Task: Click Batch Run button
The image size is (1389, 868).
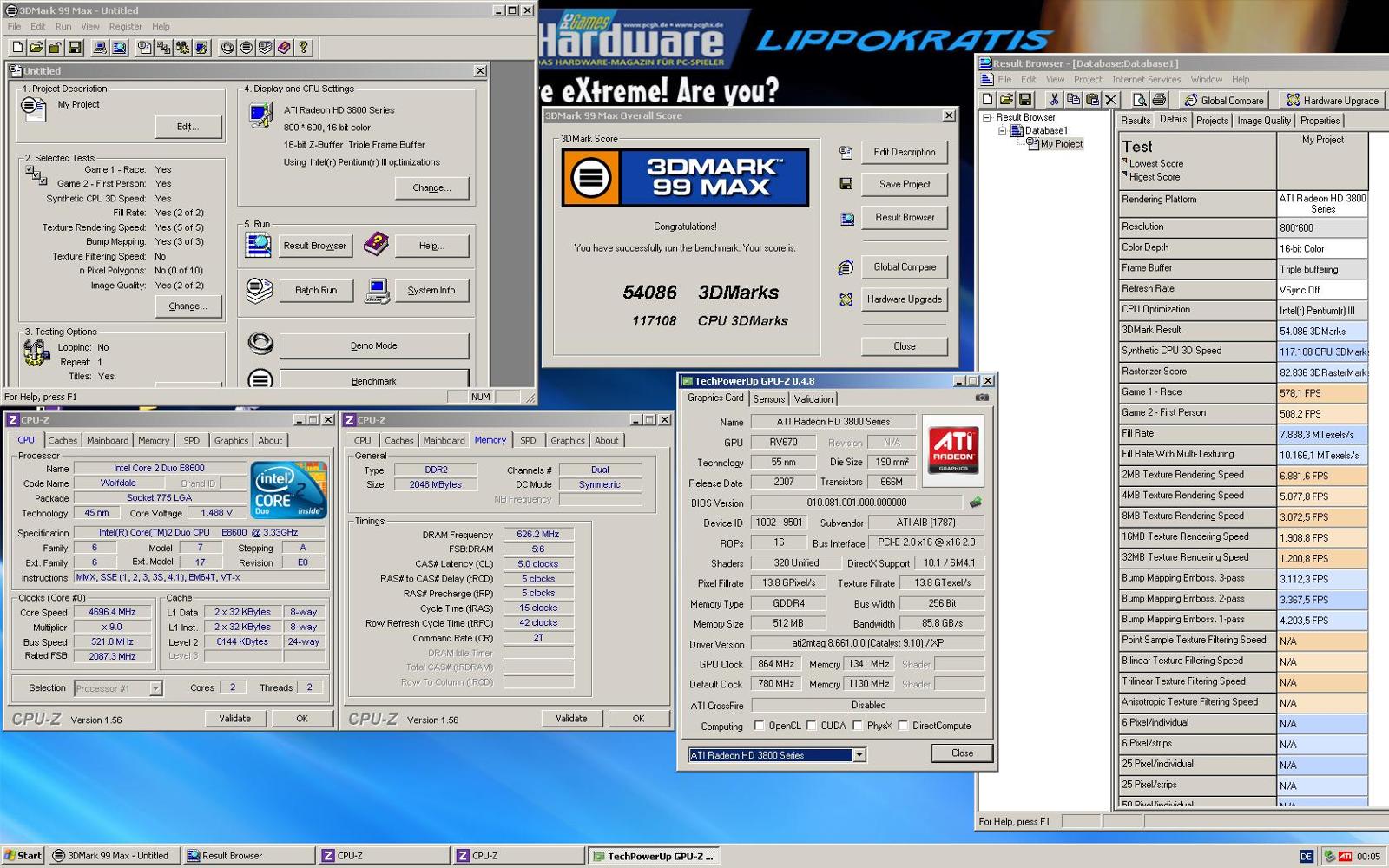Action: tap(316, 291)
